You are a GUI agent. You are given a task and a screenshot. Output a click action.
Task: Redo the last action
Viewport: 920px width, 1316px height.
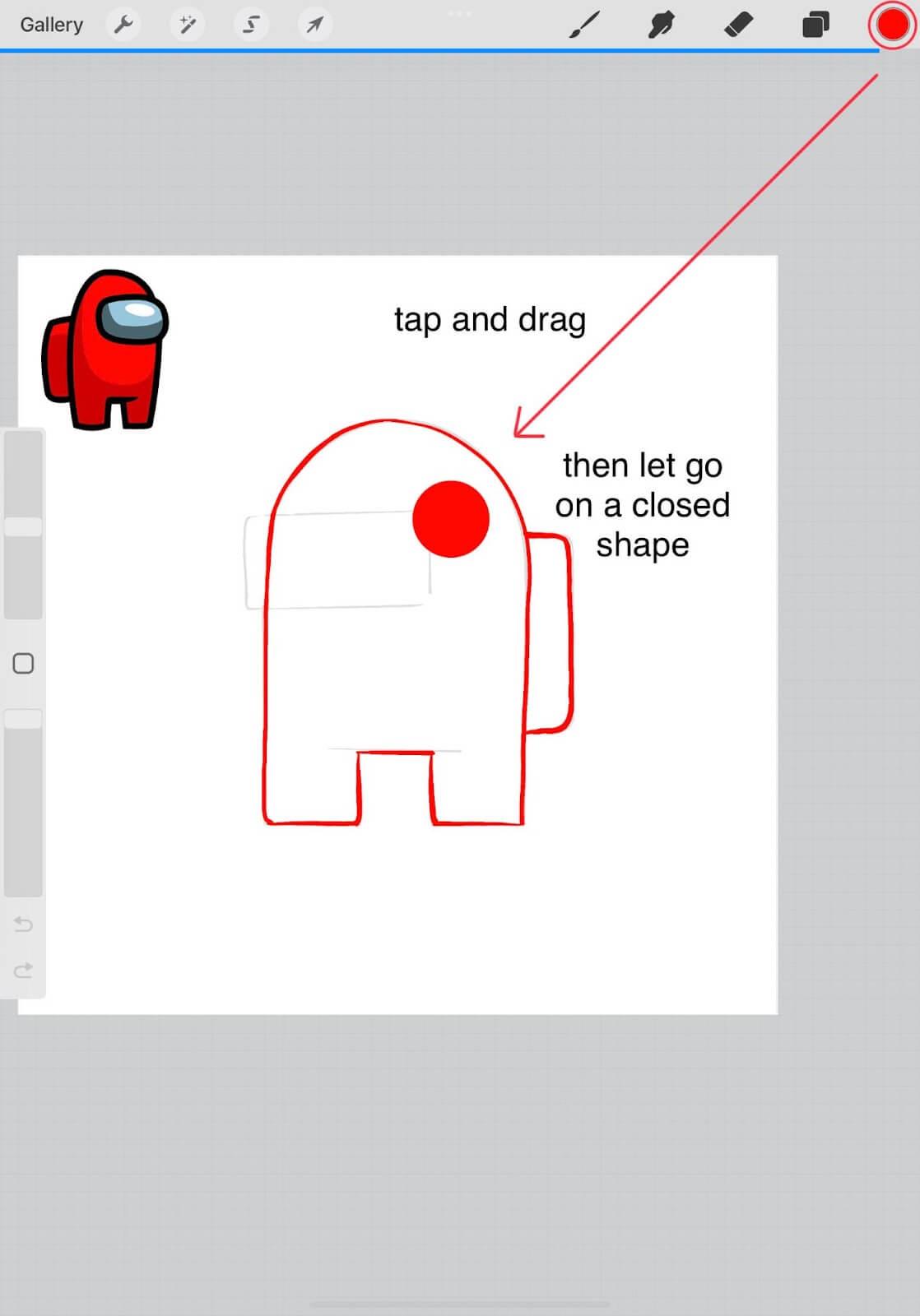coord(23,971)
